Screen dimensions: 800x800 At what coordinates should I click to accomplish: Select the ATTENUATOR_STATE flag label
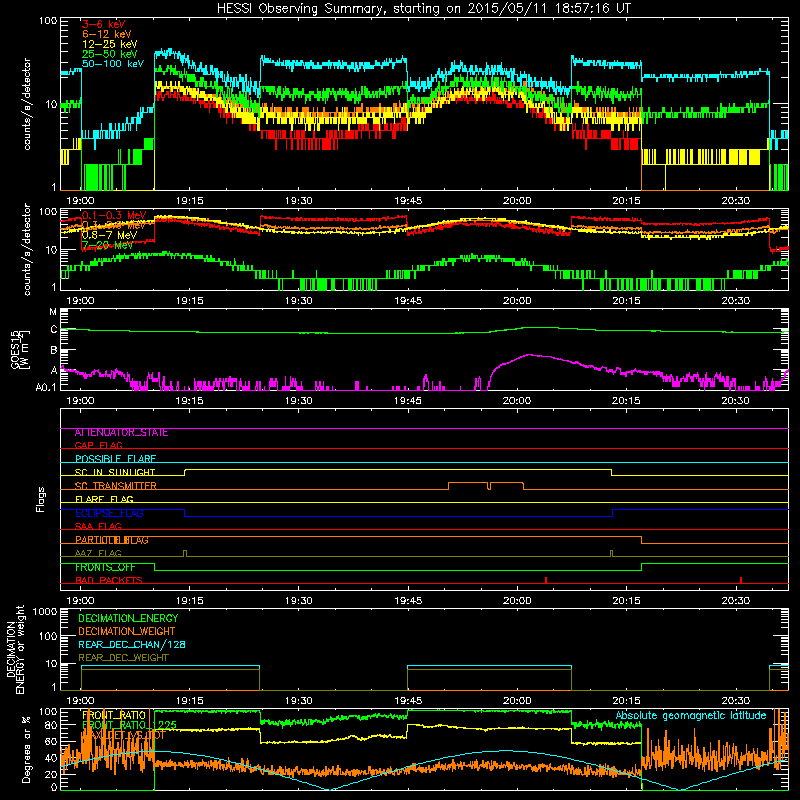point(121,433)
